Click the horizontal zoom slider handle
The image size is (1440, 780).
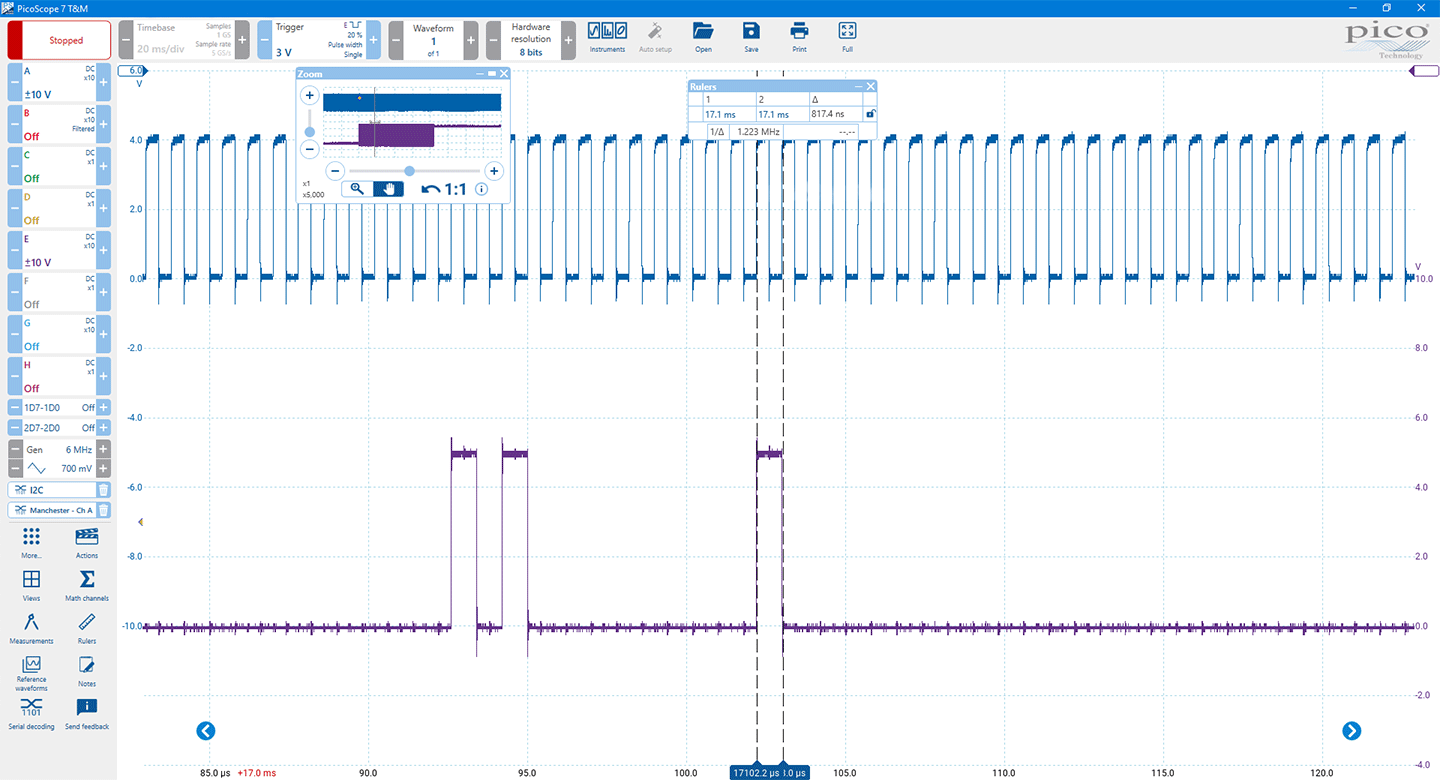click(409, 171)
